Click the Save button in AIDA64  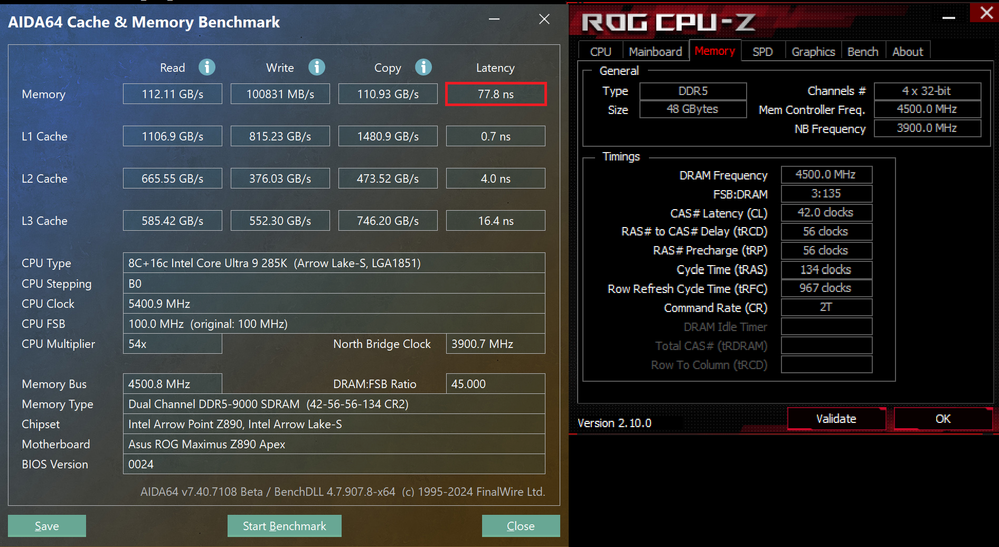(x=47, y=526)
